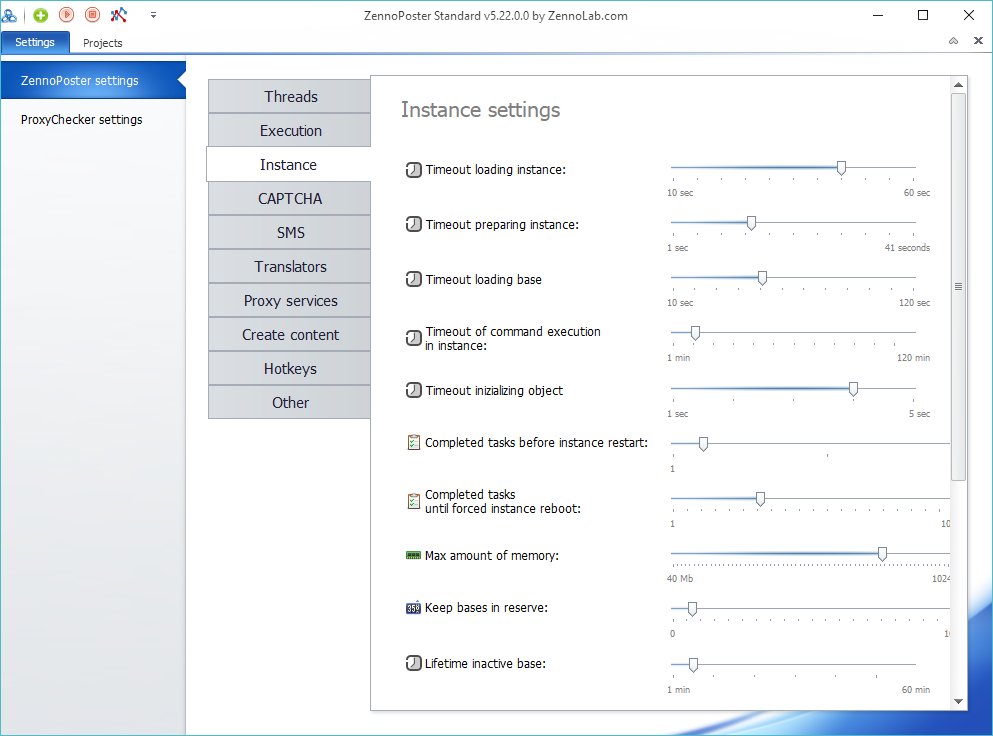993x736 pixels.
Task: Switch to the Settings tab
Action: [35, 42]
